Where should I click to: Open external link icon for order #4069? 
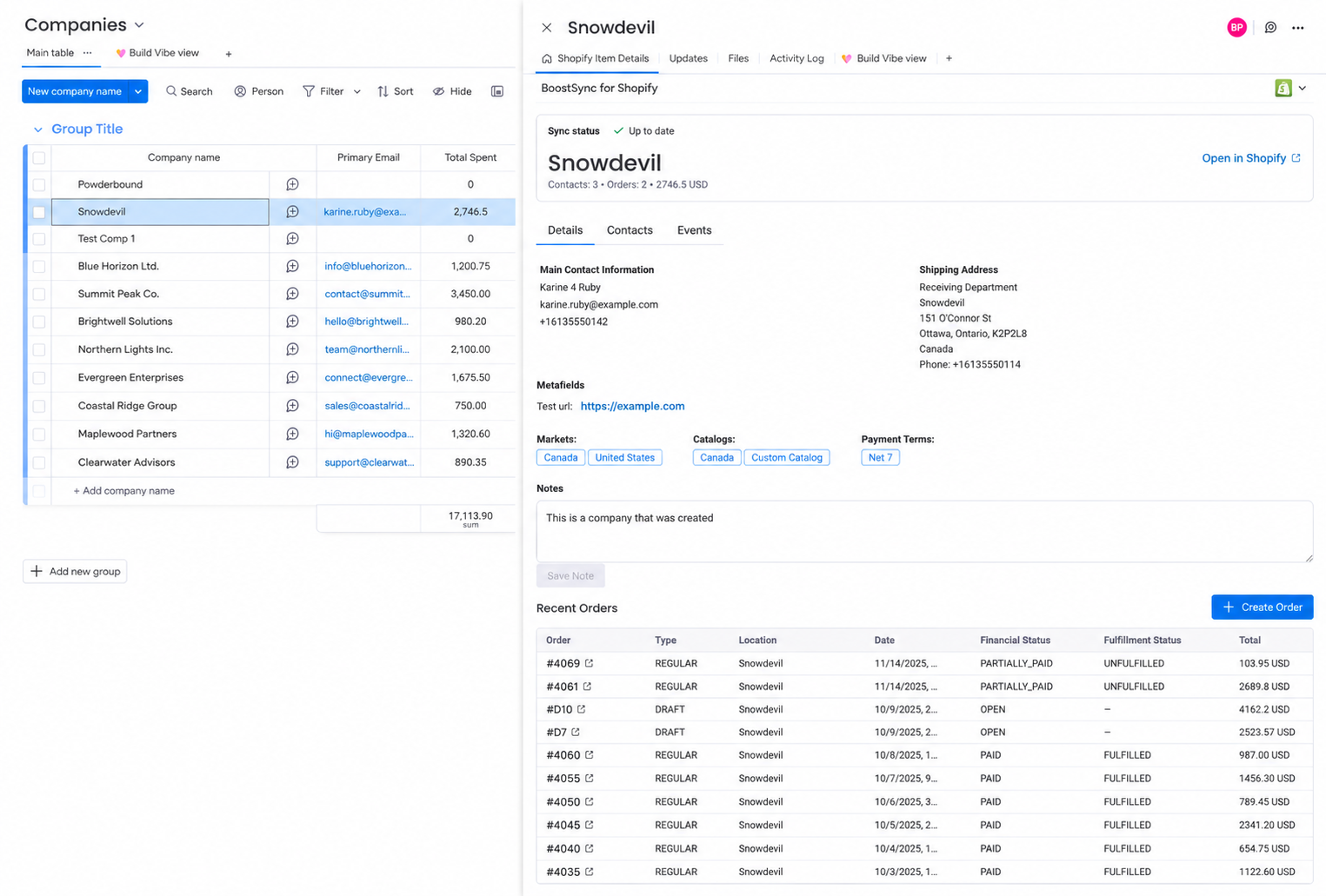tap(589, 663)
